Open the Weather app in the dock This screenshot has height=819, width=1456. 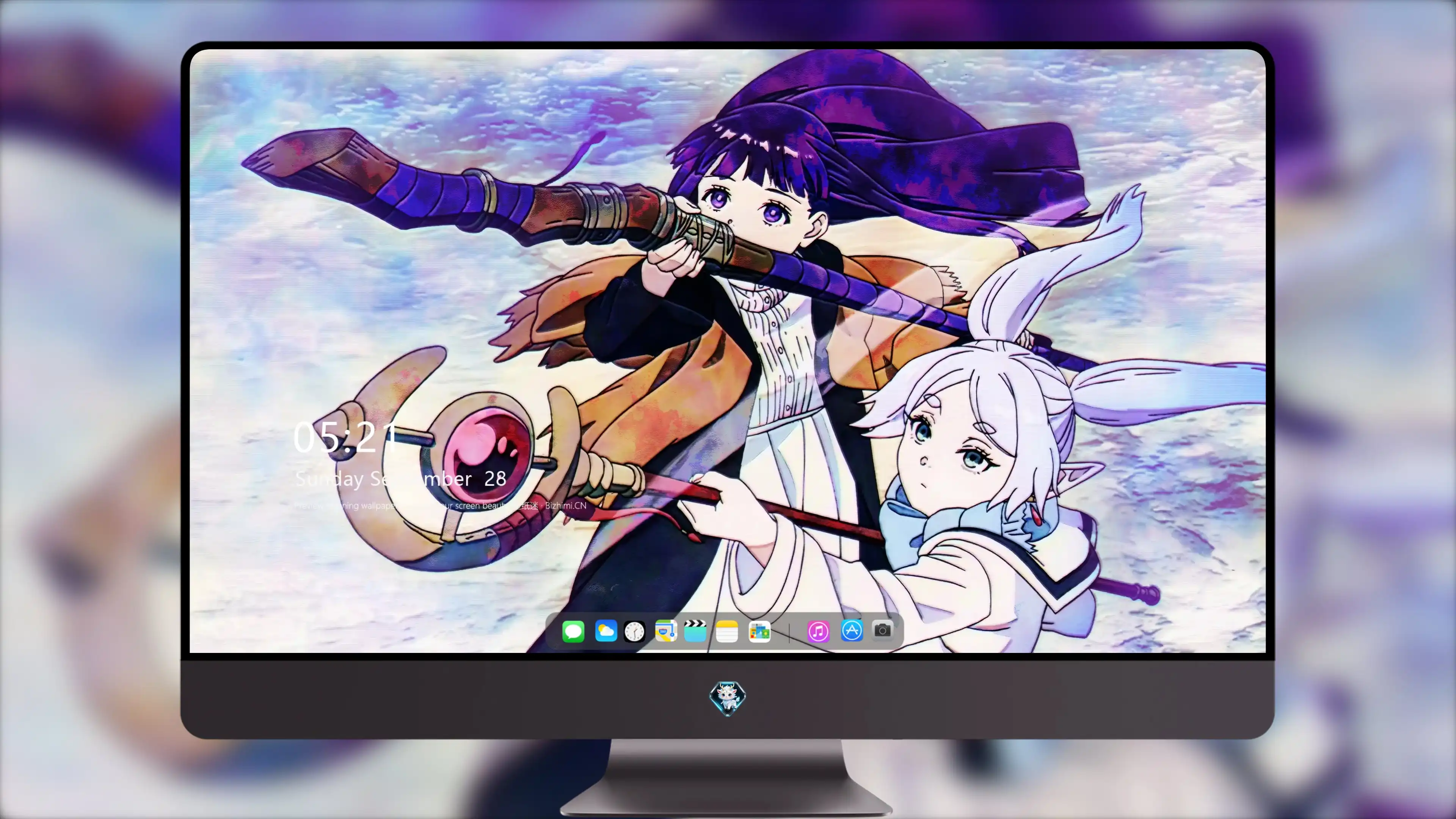[x=606, y=631]
